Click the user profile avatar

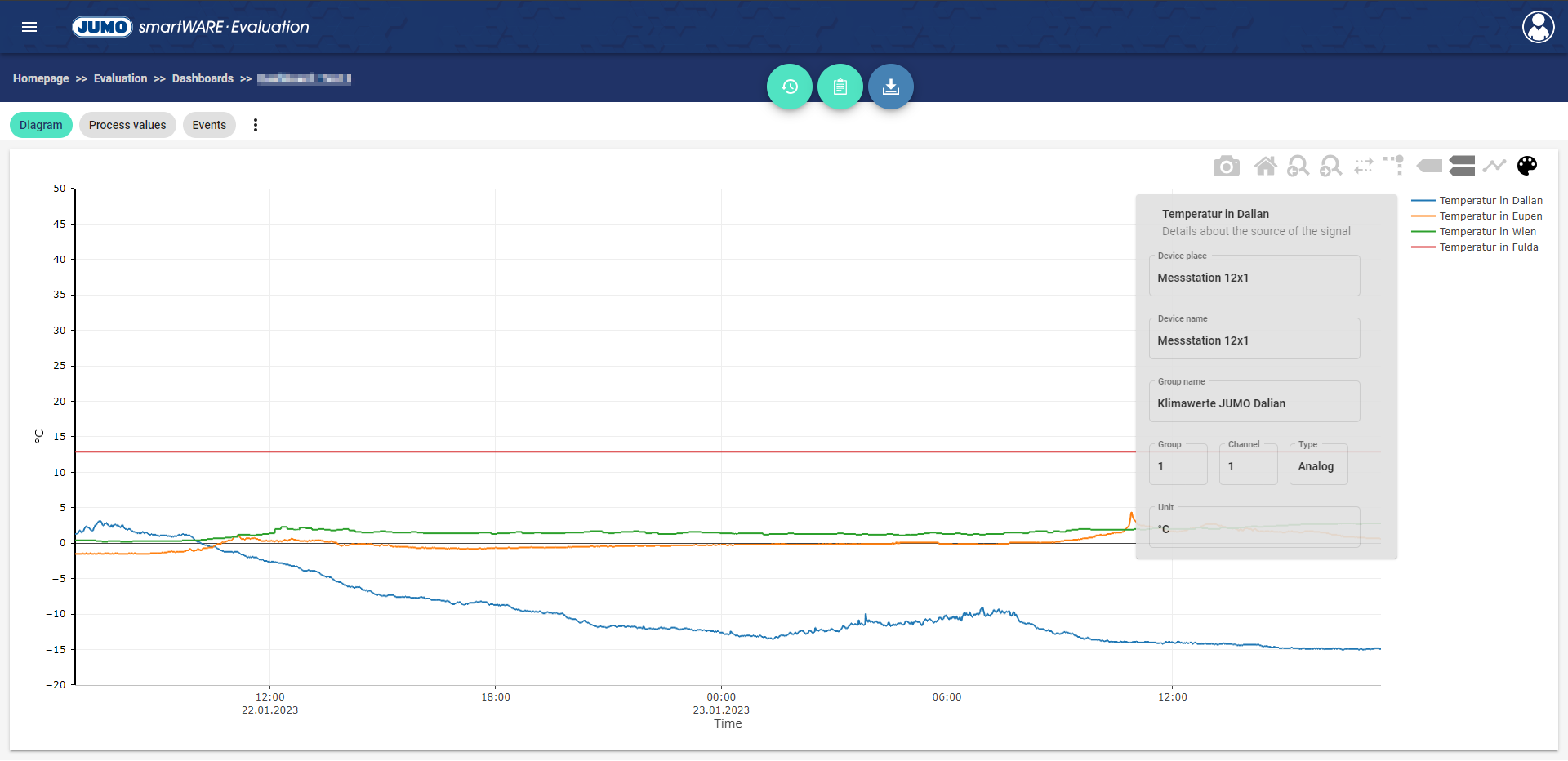pos(1538,27)
